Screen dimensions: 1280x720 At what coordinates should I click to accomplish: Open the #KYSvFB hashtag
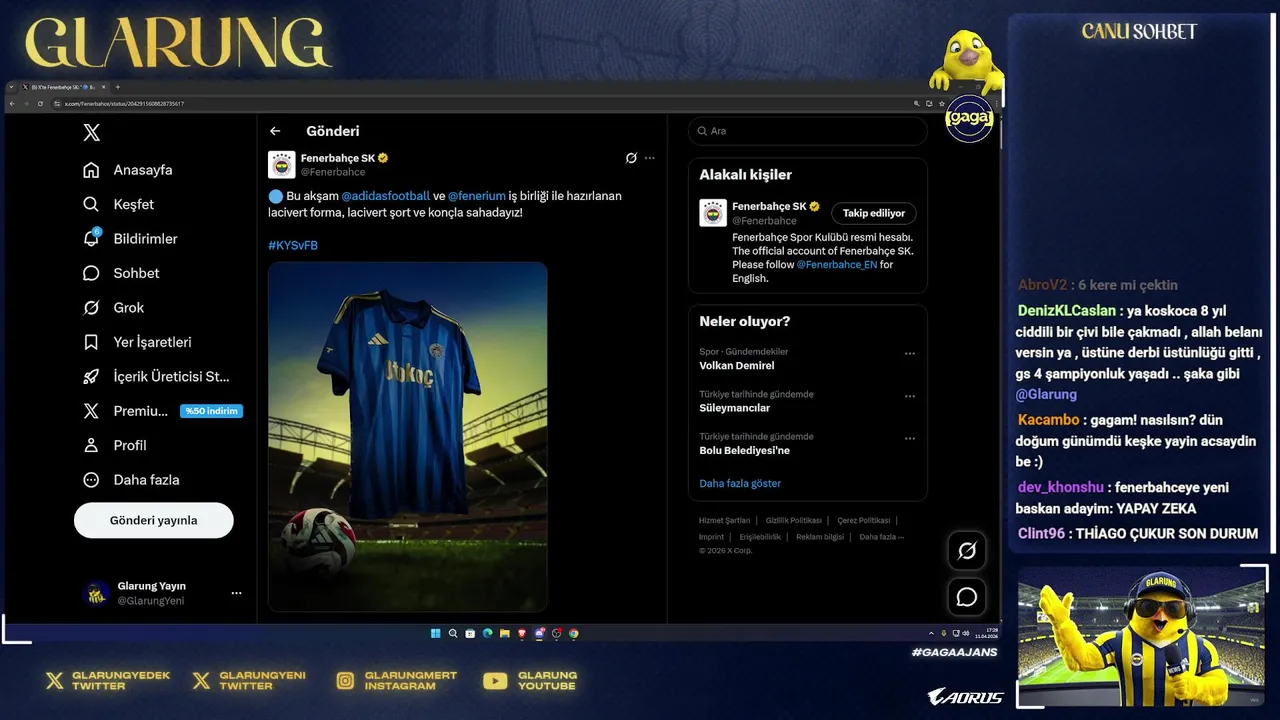(x=293, y=245)
